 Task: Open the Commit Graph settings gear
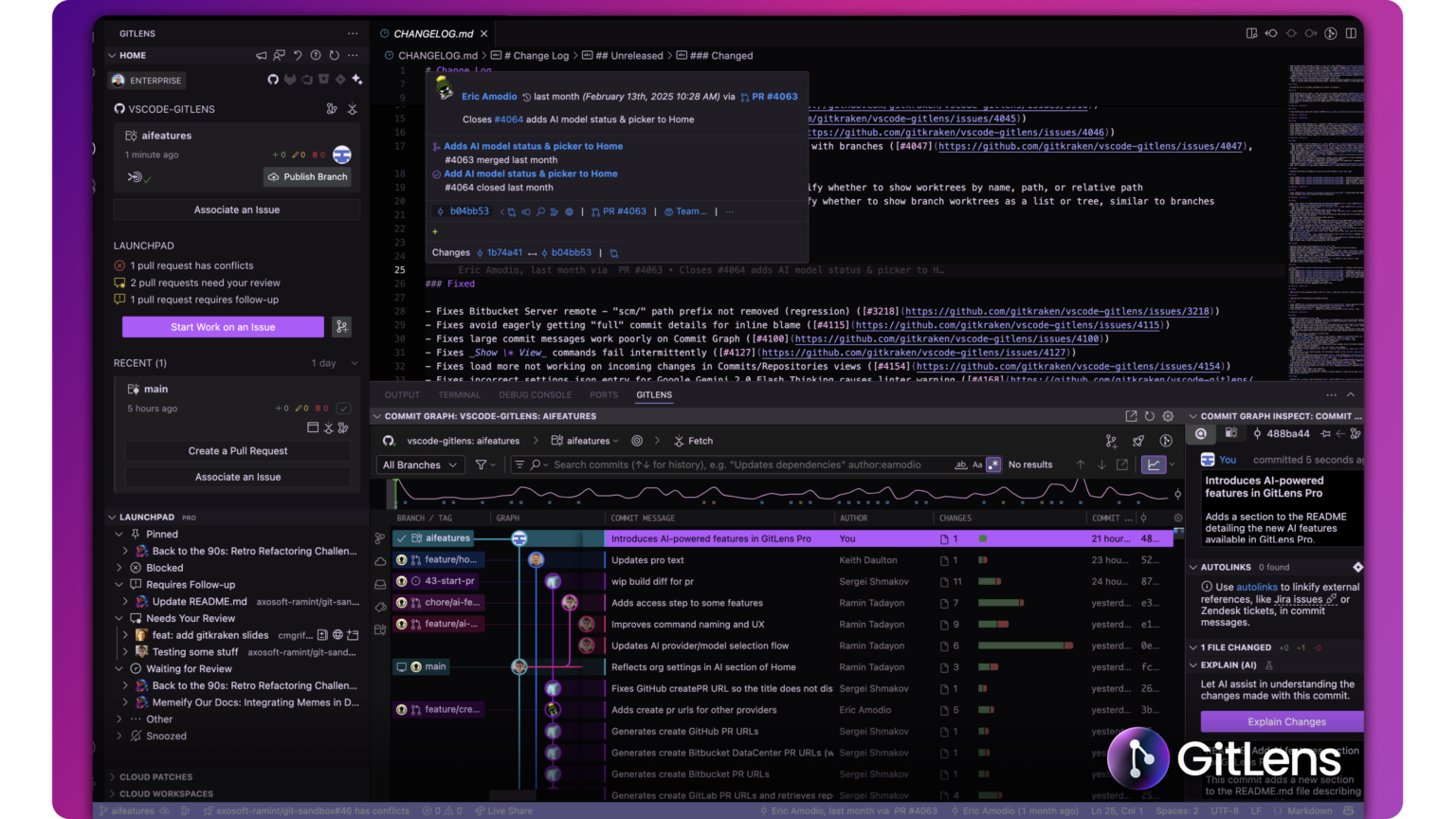click(x=1168, y=415)
